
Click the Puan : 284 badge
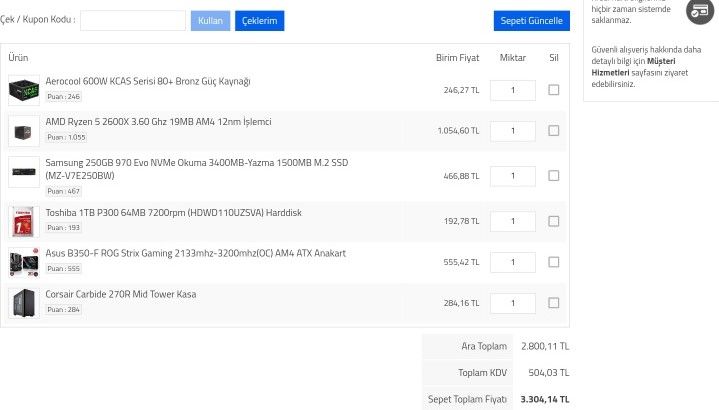coord(64,310)
